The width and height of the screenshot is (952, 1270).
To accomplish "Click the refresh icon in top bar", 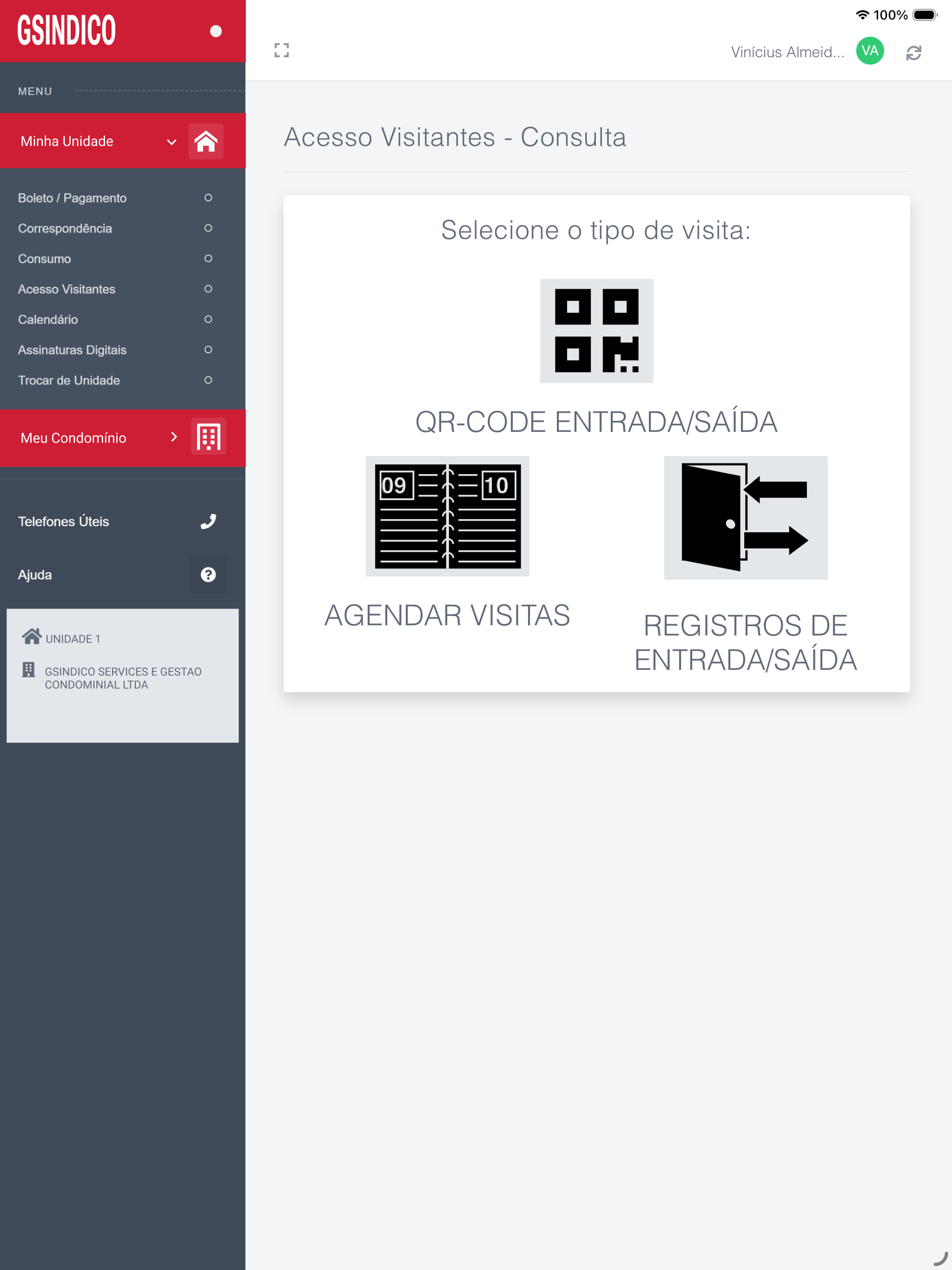I will click(x=913, y=53).
